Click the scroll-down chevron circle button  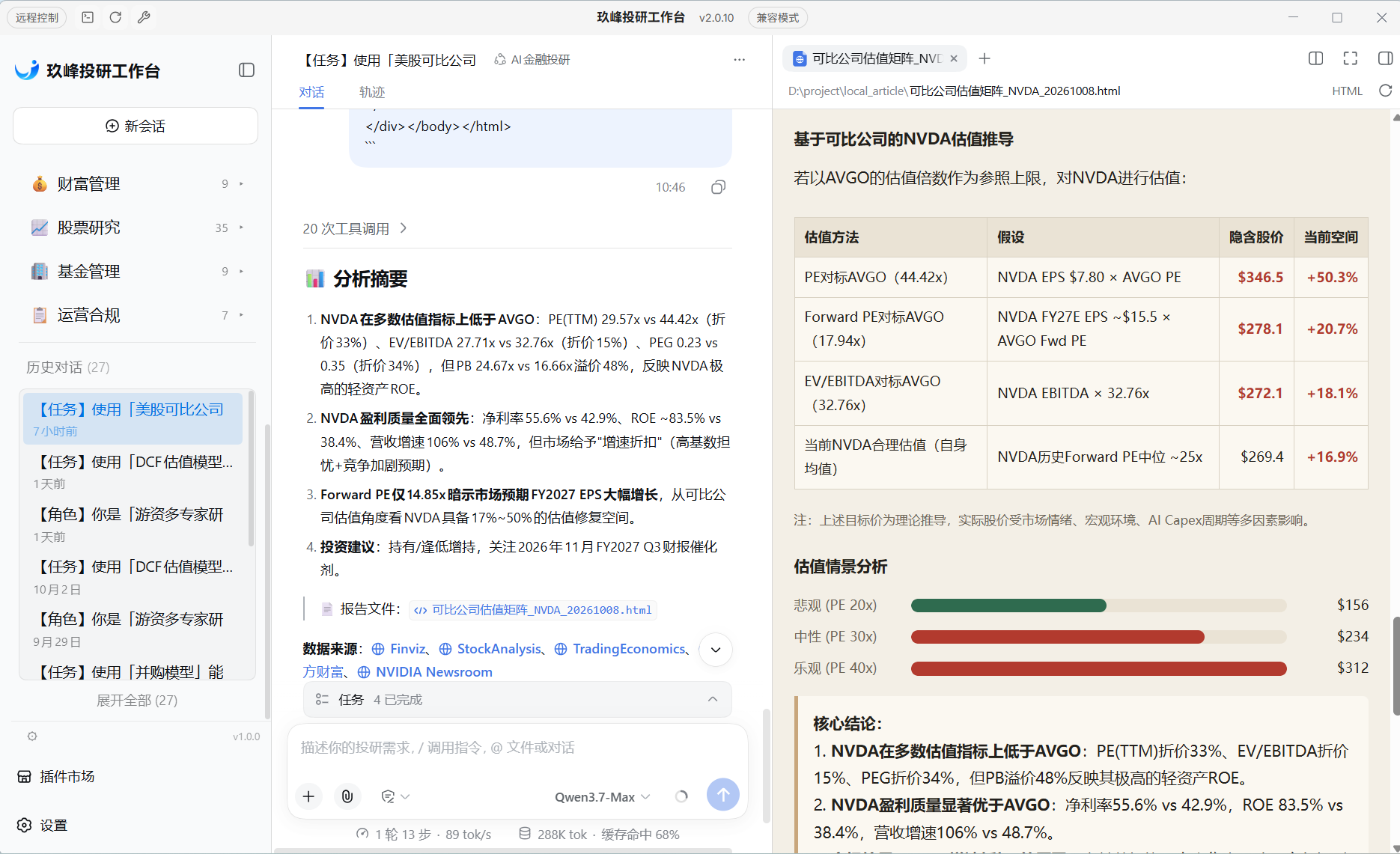[716, 650]
